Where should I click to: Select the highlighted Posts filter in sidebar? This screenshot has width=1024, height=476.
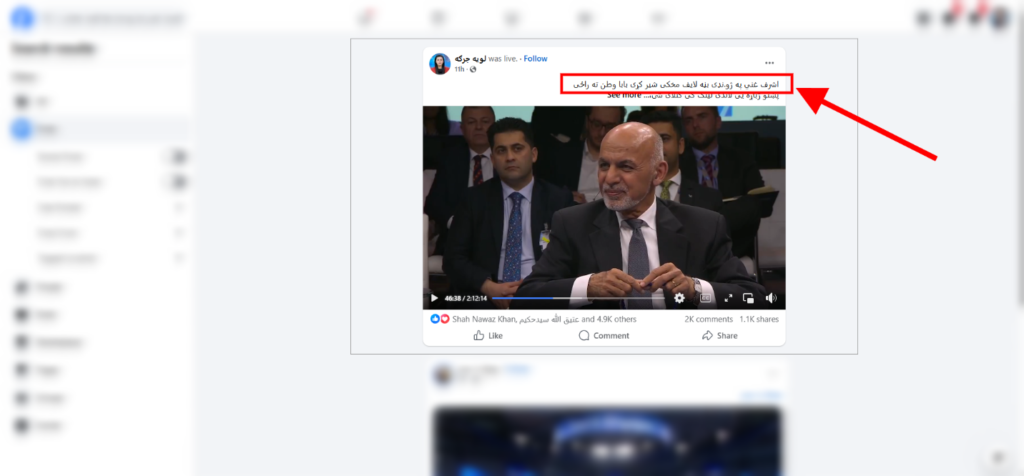[x=98, y=129]
